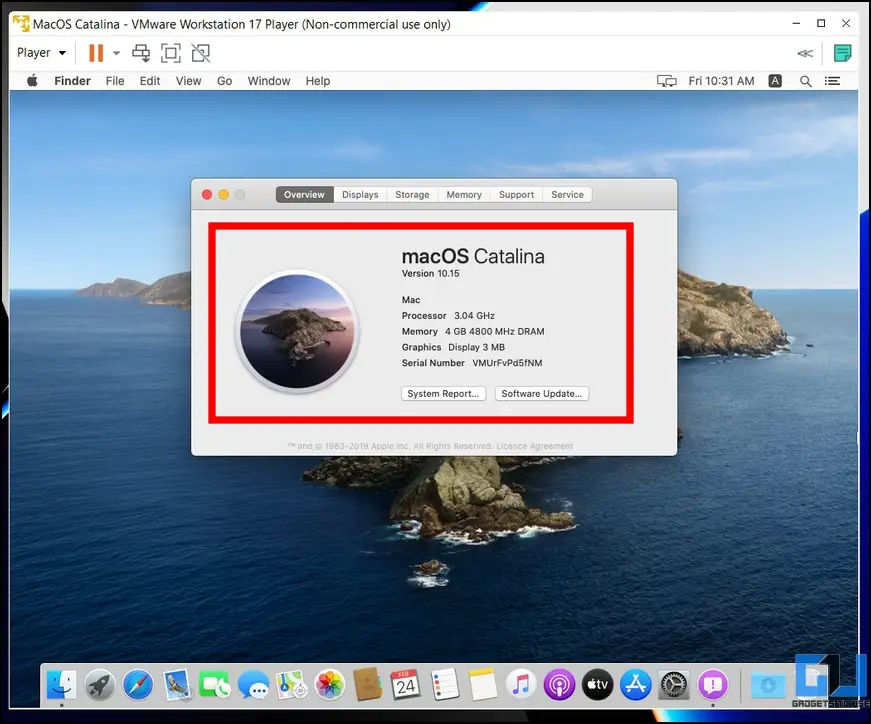
Task: Open the Player dropdown menu
Action: point(41,53)
